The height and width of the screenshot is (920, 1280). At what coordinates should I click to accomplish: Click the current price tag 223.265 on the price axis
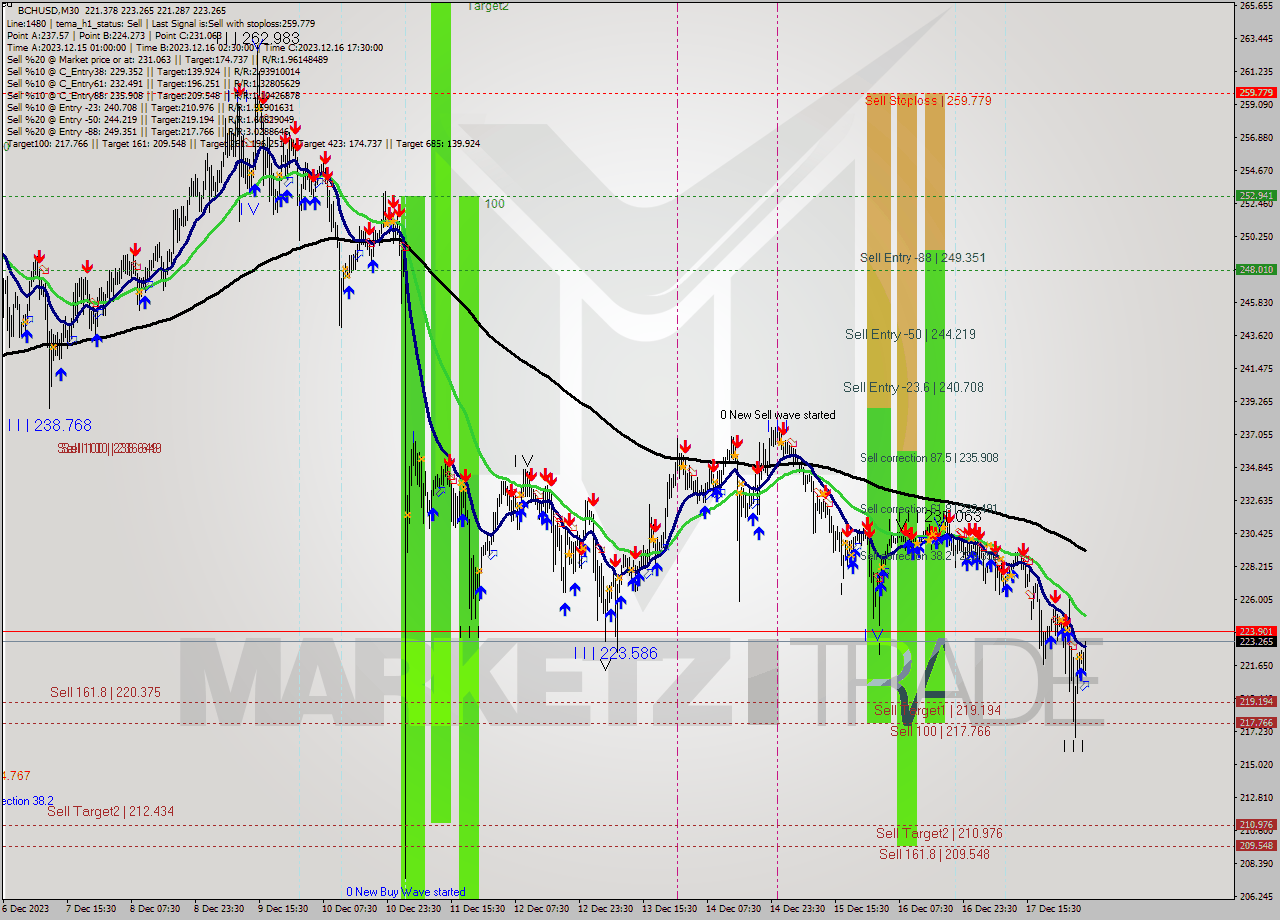(x=1256, y=642)
